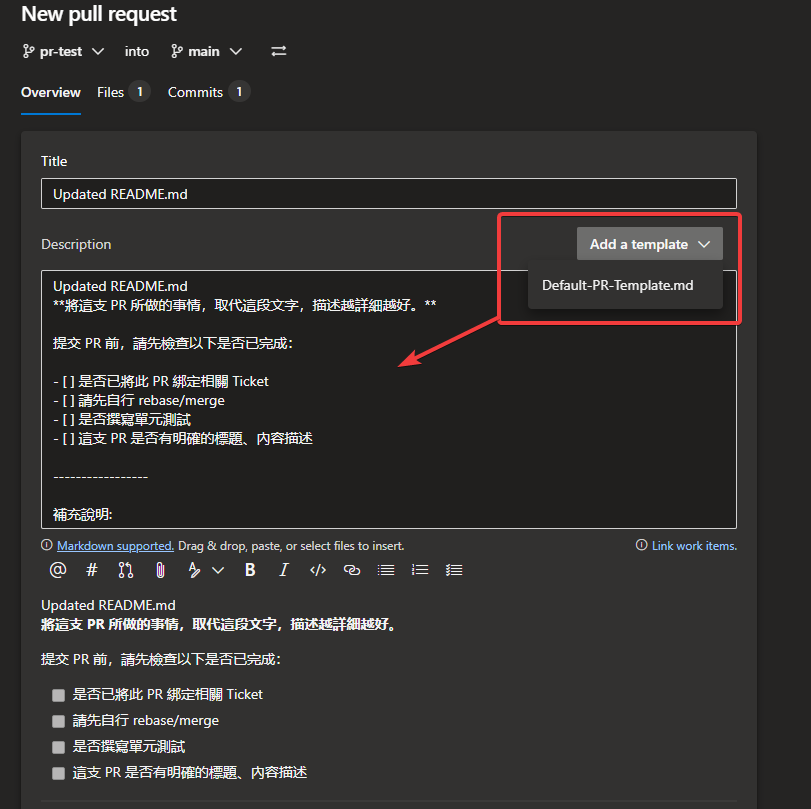Click the @ mention icon

[57, 569]
